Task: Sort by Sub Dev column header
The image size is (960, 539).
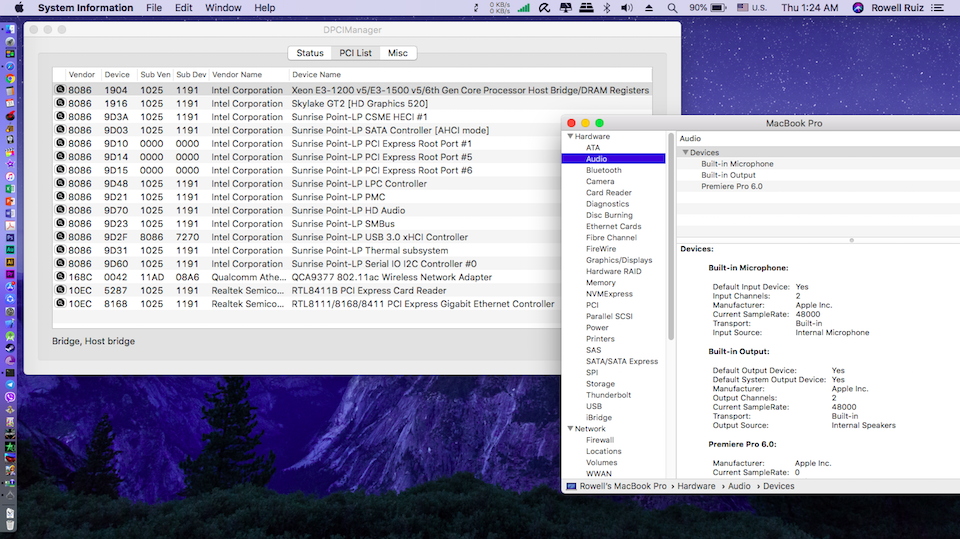Action: click(x=191, y=75)
